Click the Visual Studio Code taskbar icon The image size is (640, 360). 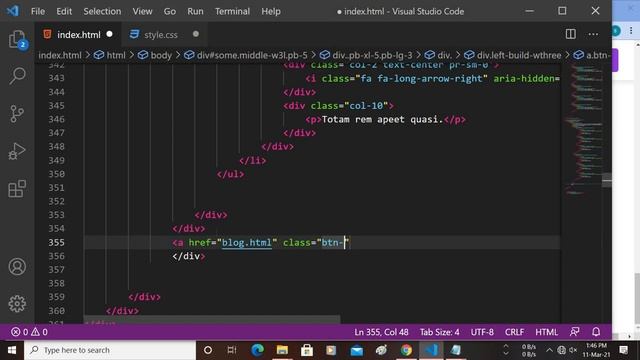coord(431,350)
